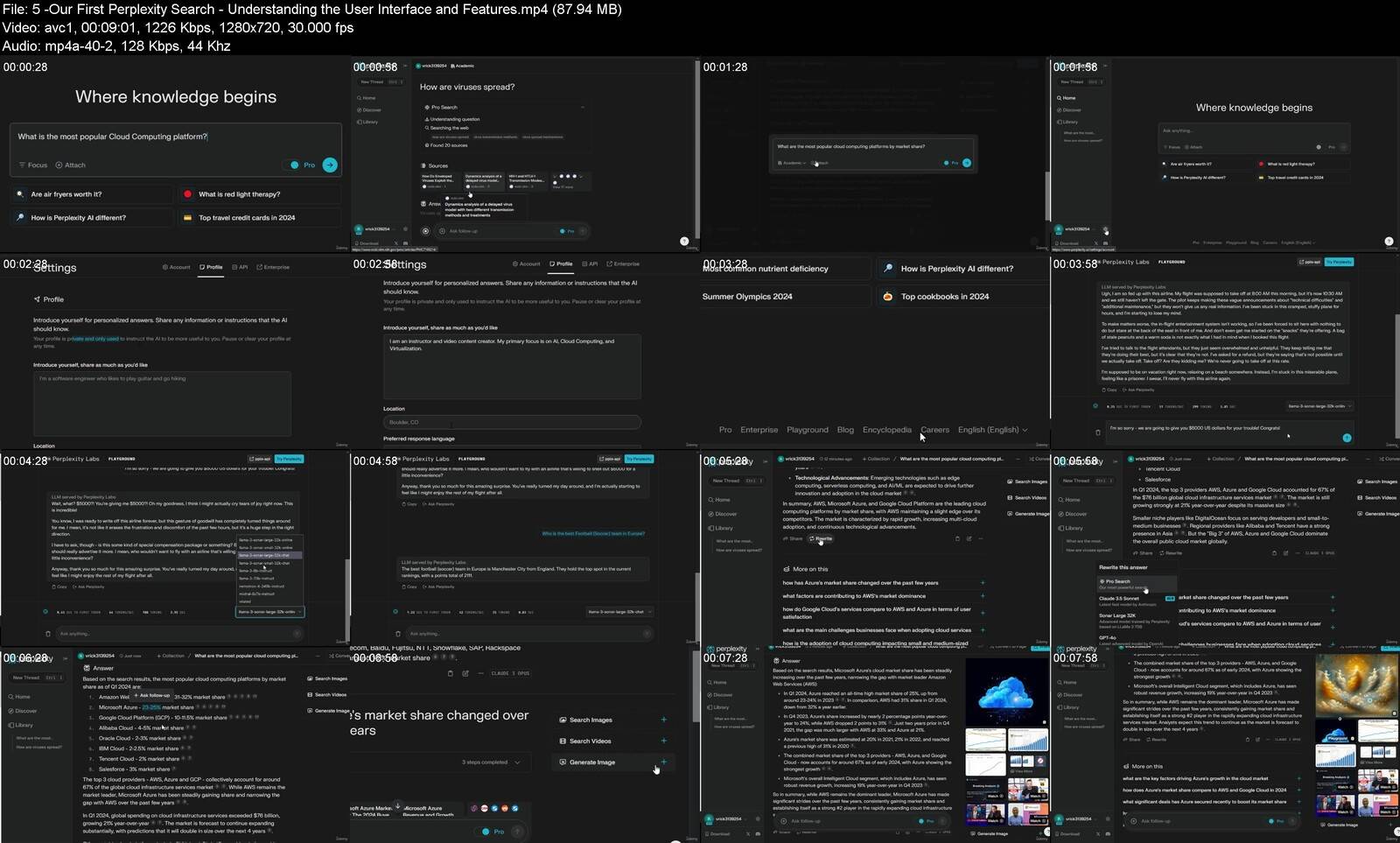This screenshot has height=843, width=1400.
Task: Open the model selector dropdown in 00:03:58 frame
Action: click(x=1319, y=406)
